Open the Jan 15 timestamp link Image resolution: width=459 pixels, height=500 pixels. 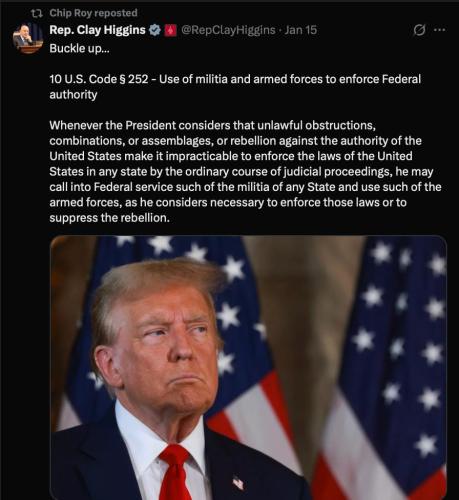click(x=301, y=30)
